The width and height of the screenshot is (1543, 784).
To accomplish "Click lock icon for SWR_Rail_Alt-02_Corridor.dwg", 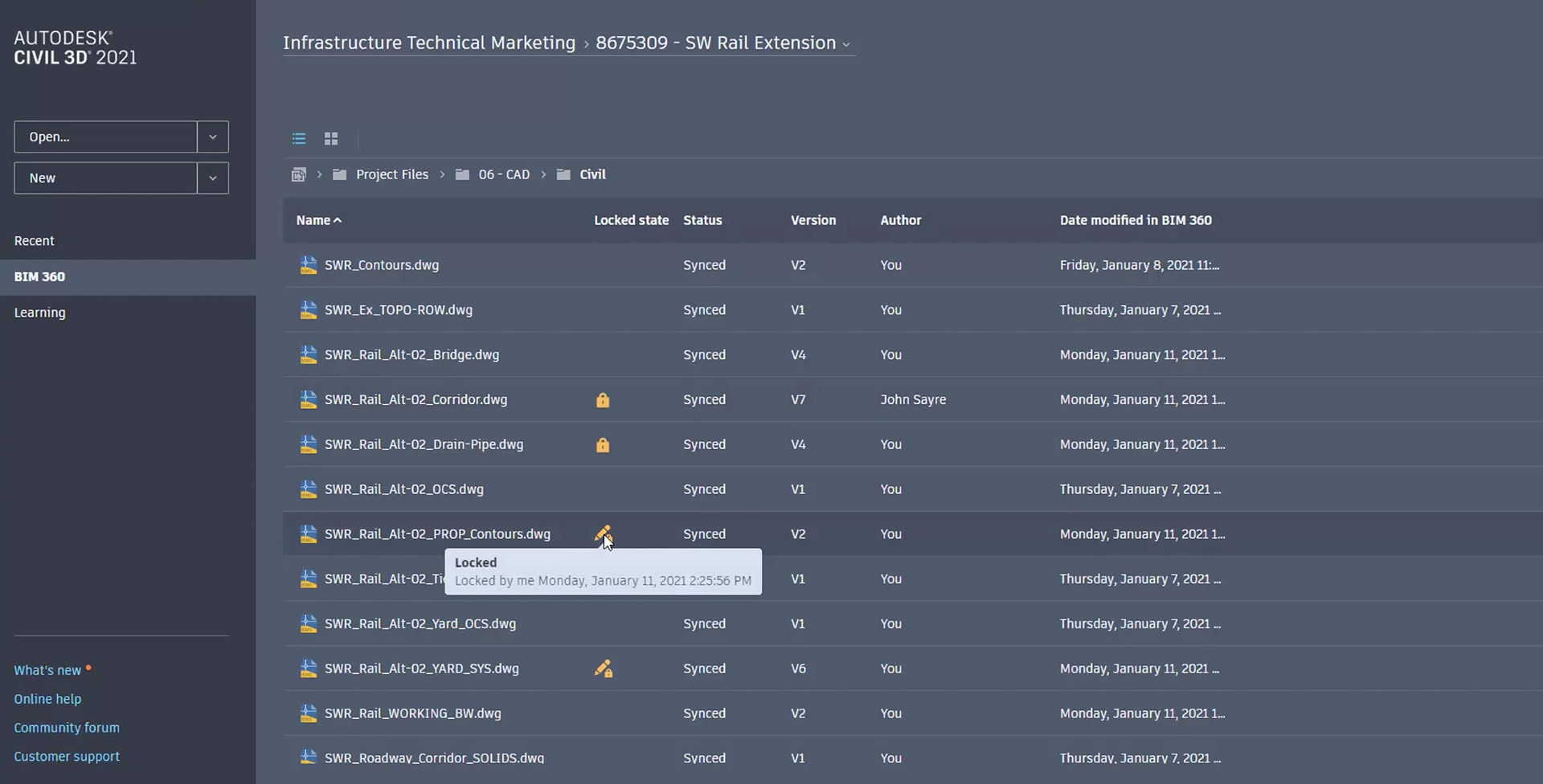I will tap(602, 400).
